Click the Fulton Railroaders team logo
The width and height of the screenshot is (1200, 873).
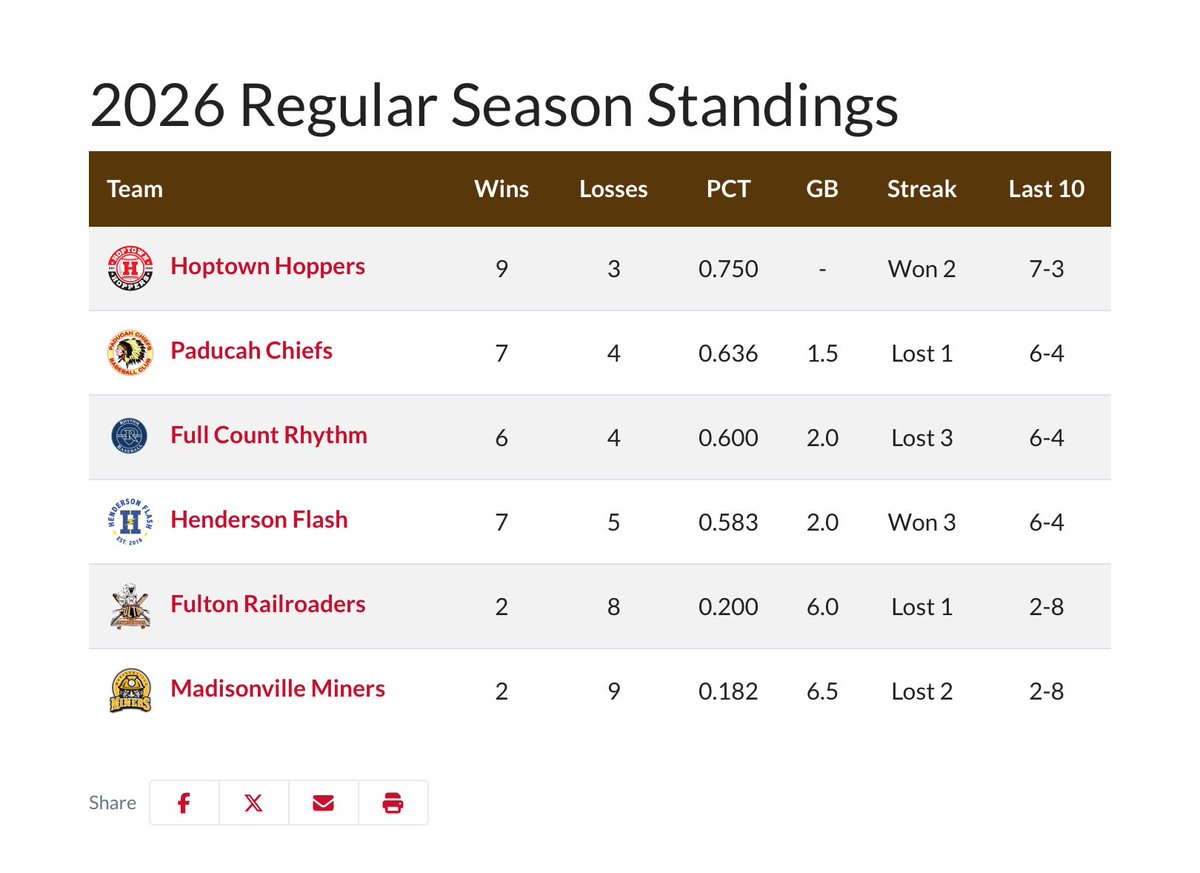[130, 606]
